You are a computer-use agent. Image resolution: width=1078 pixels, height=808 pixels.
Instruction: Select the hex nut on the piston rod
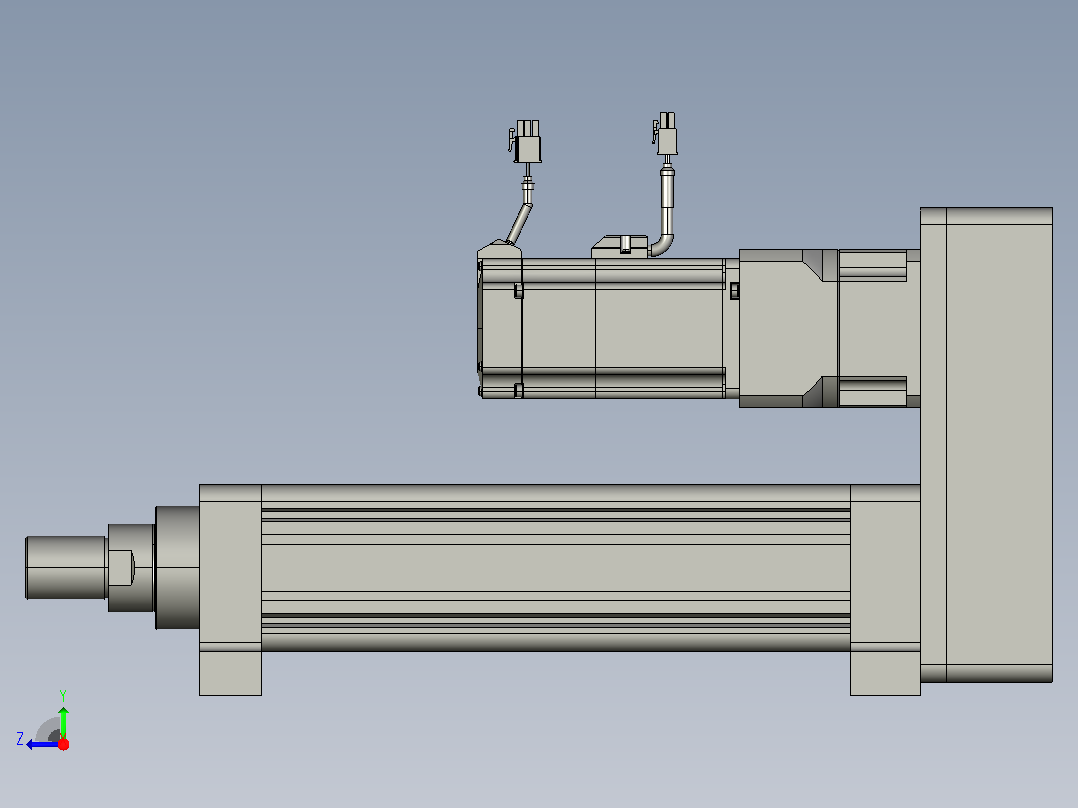121,568
